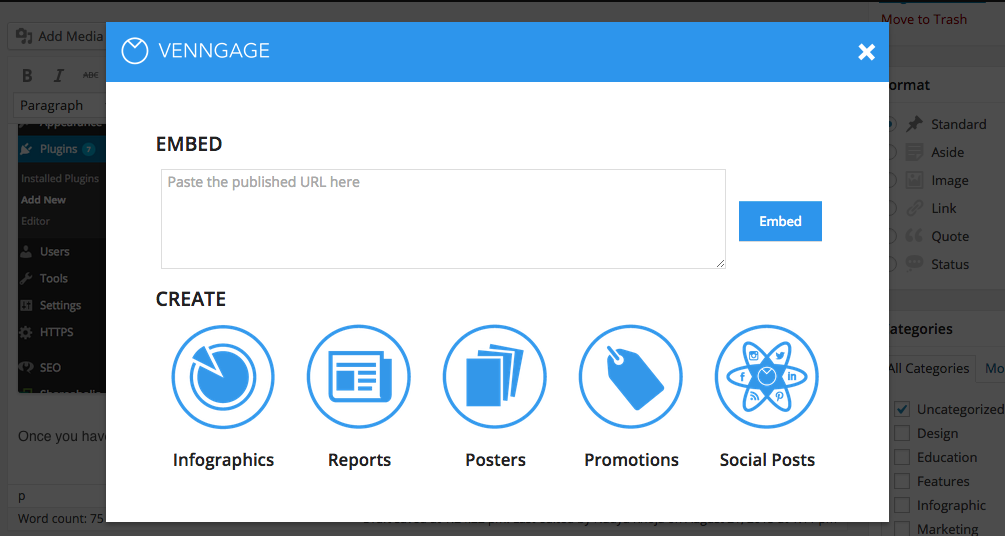1005x536 pixels.
Task: Check the Infographic category
Action: point(902,505)
